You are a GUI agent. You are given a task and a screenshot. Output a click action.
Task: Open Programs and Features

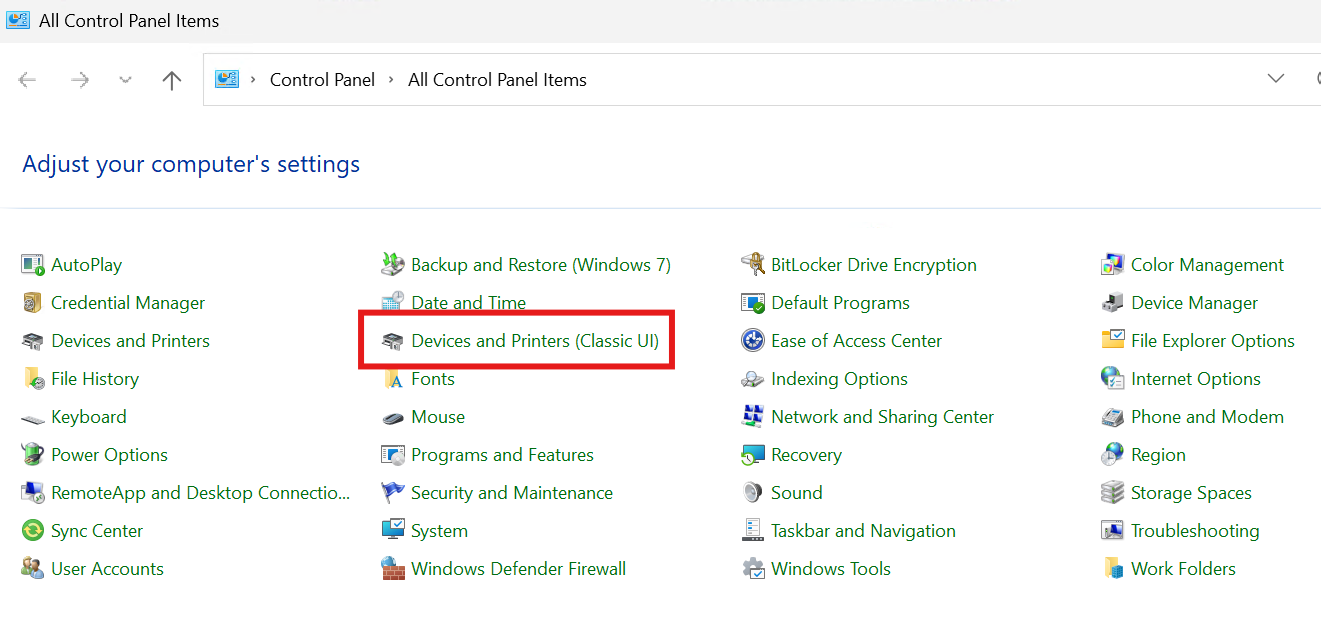[x=502, y=455]
